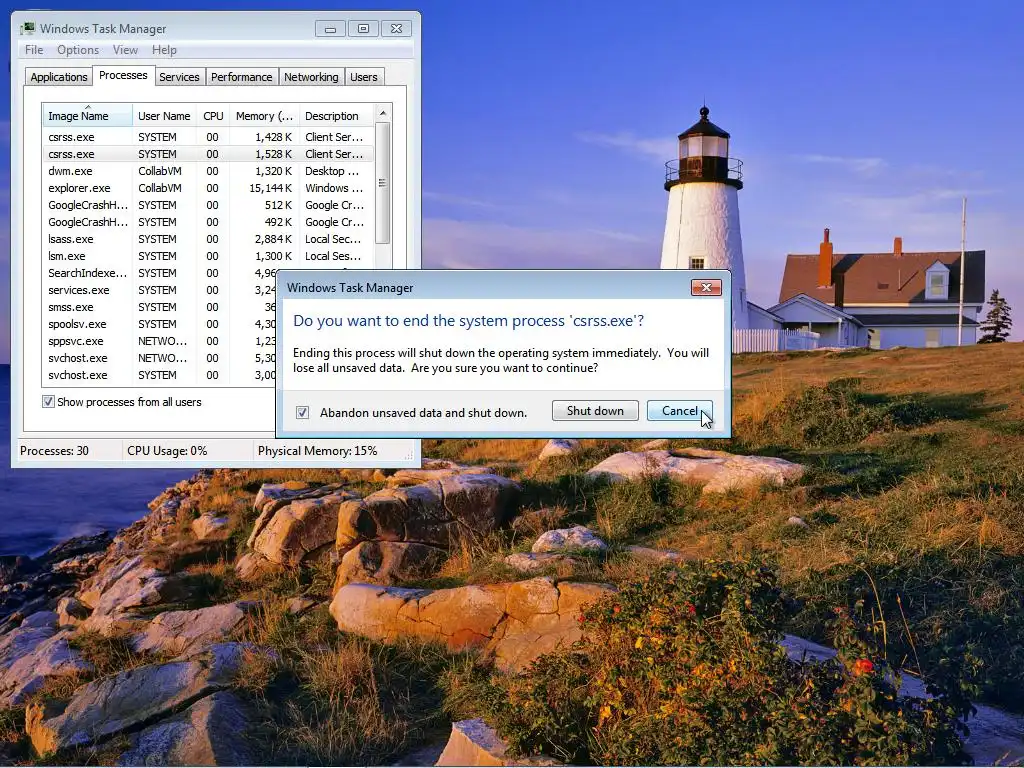Switch to the Processes tab

[x=123, y=75]
